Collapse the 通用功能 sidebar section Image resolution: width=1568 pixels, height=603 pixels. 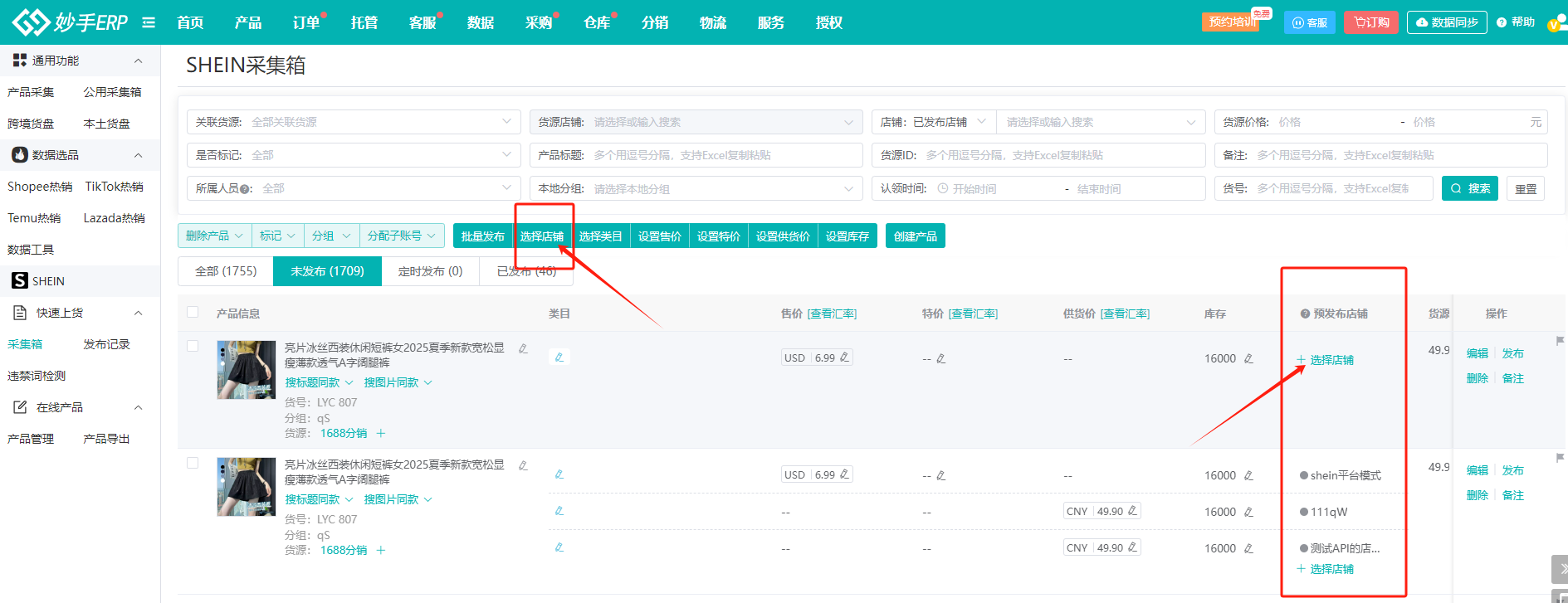pyautogui.click(x=139, y=61)
